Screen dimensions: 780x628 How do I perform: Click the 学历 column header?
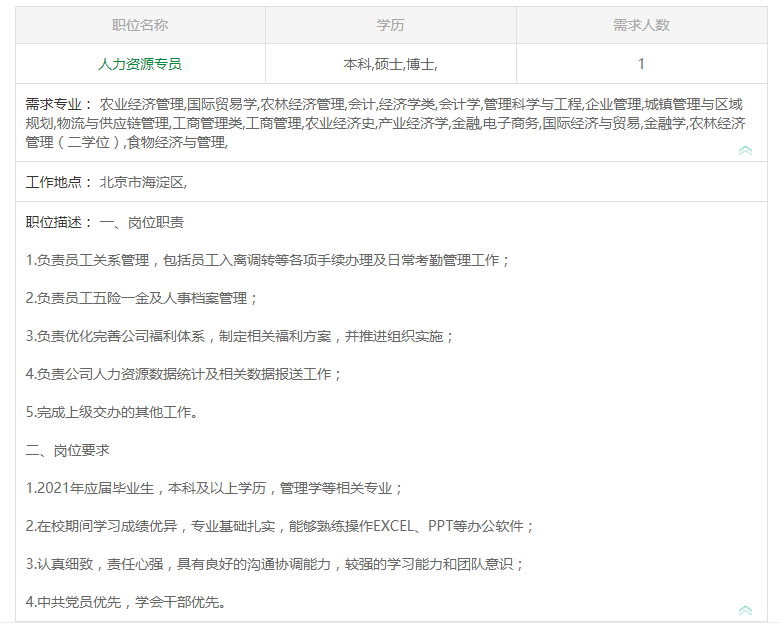coord(390,25)
